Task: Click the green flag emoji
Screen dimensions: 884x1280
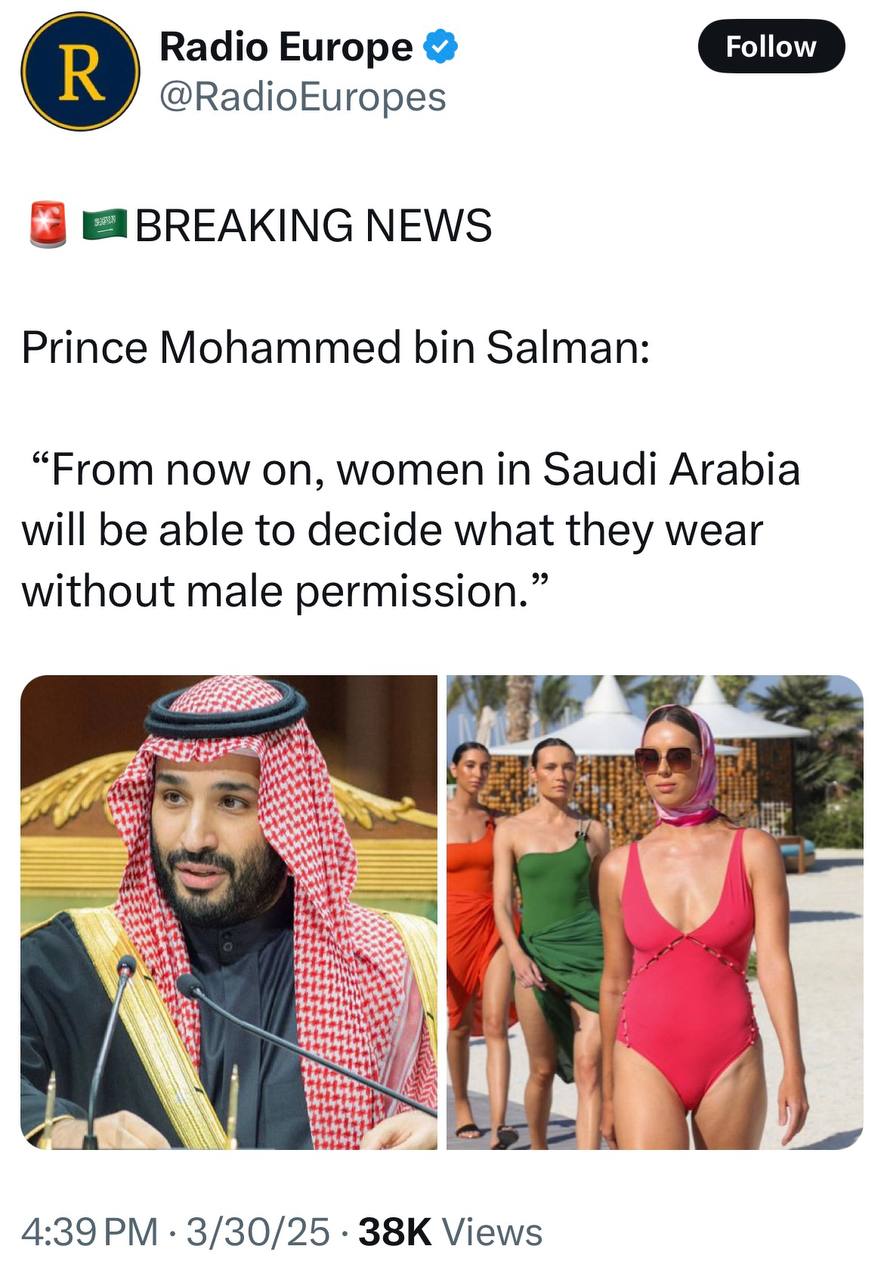Action: click(x=103, y=225)
